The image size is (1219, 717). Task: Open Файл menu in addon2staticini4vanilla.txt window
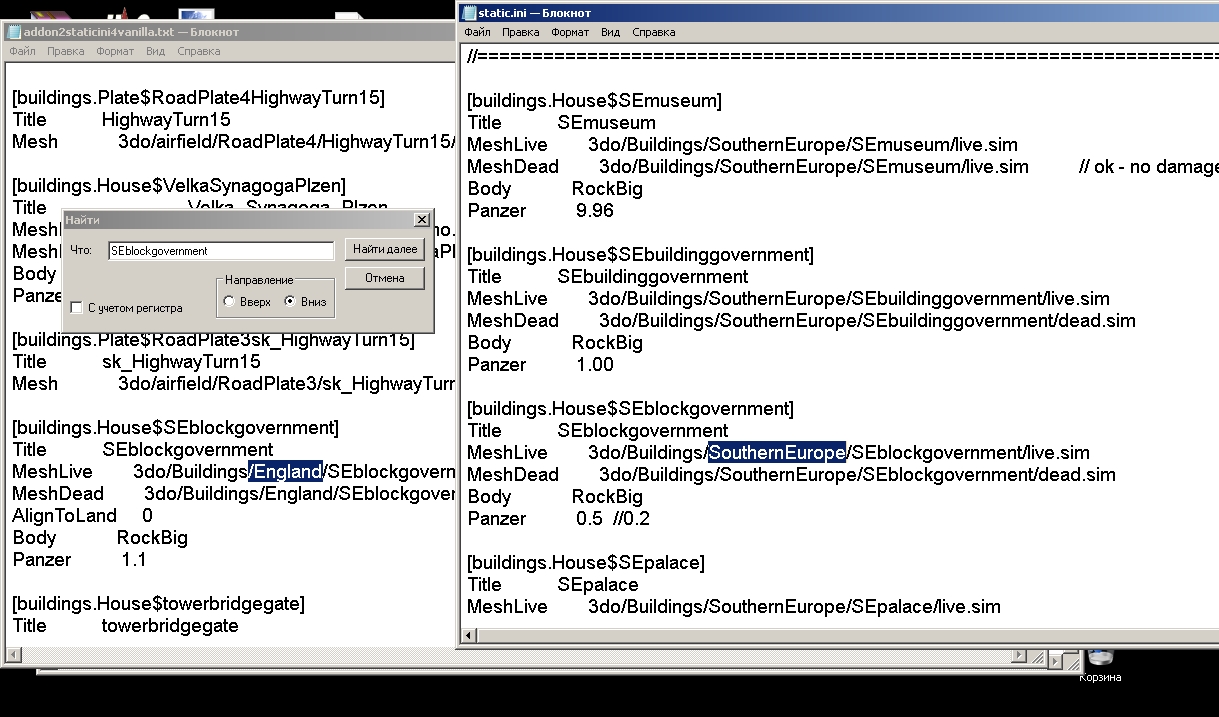[23, 51]
